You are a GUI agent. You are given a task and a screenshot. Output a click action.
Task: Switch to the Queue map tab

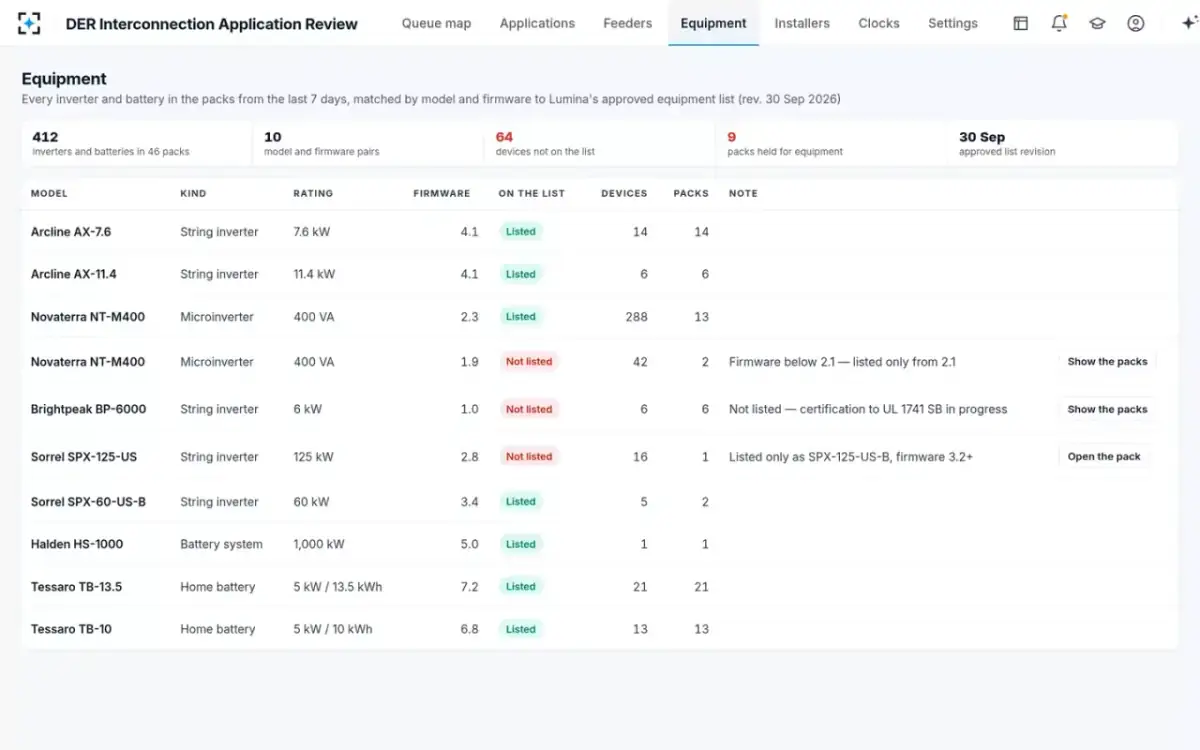pos(436,23)
